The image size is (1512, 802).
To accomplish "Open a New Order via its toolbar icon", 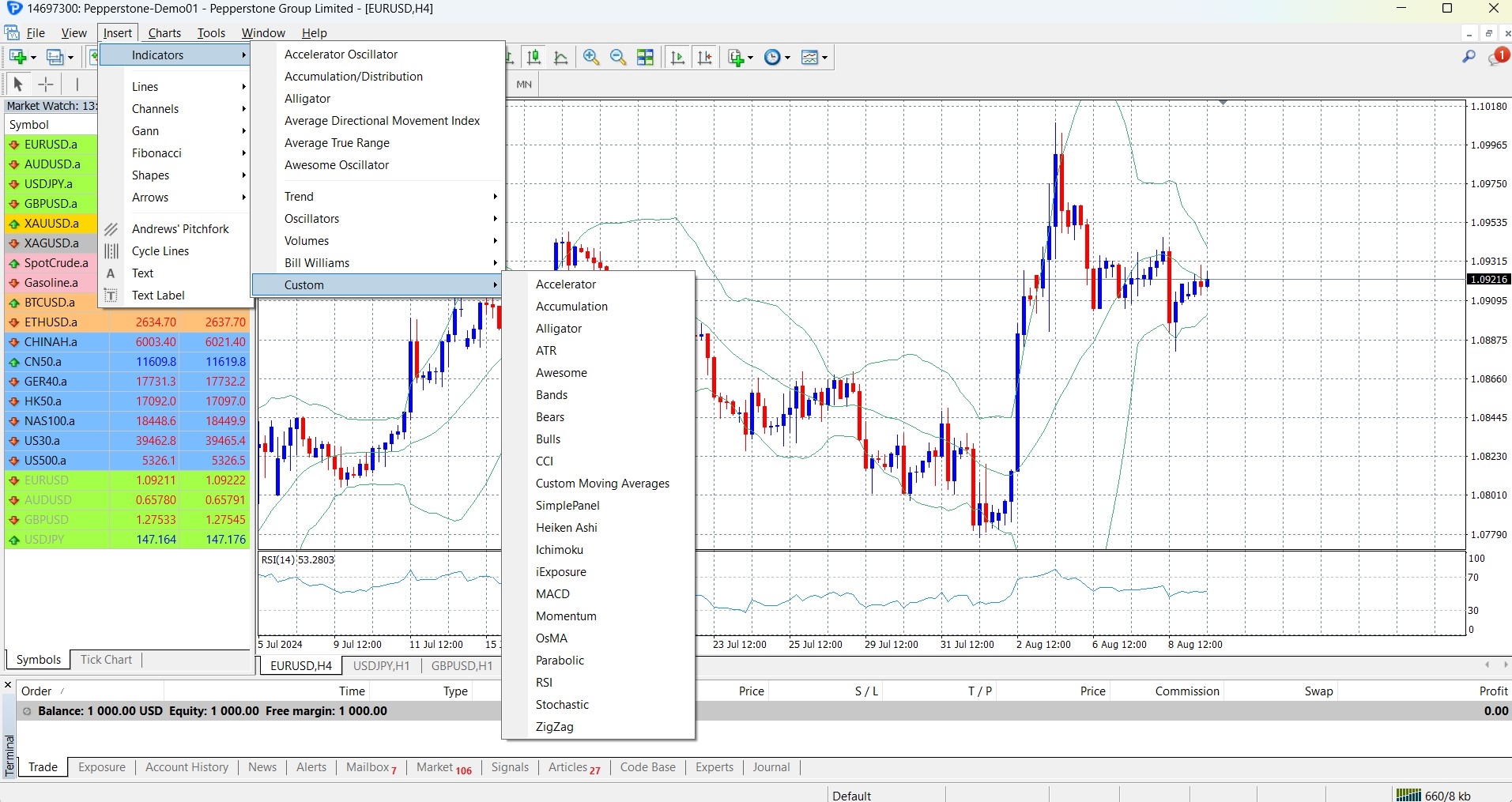I will point(736,57).
